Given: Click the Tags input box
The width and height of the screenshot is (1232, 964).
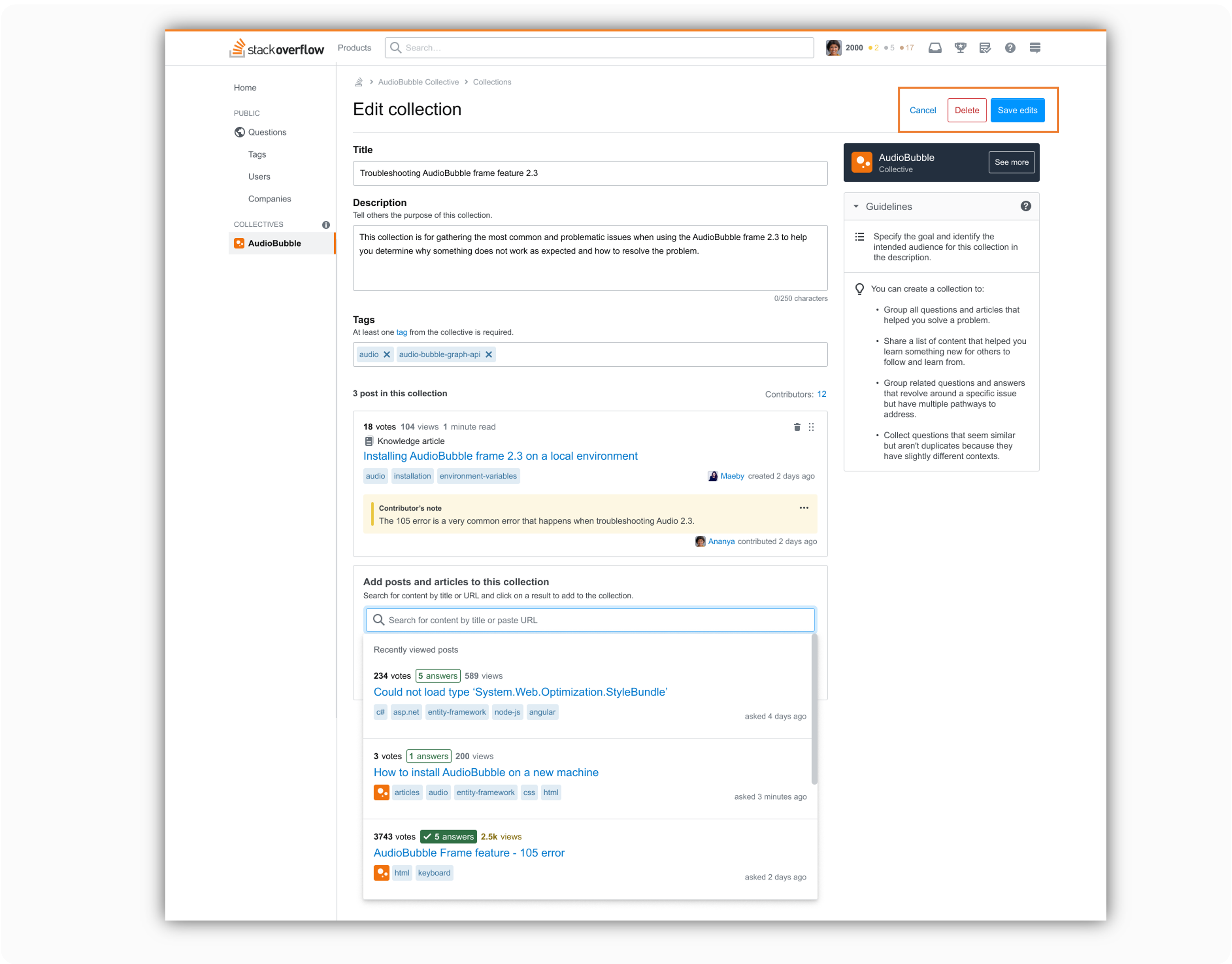Looking at the screenshot, I should coord(590,354).
